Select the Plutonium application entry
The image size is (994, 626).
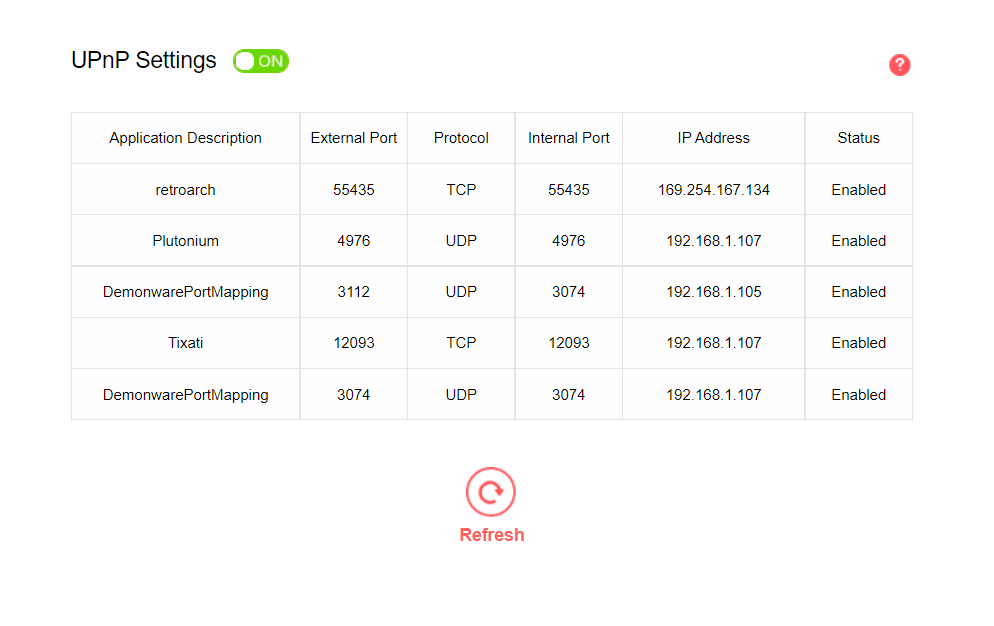coord(185,241)
